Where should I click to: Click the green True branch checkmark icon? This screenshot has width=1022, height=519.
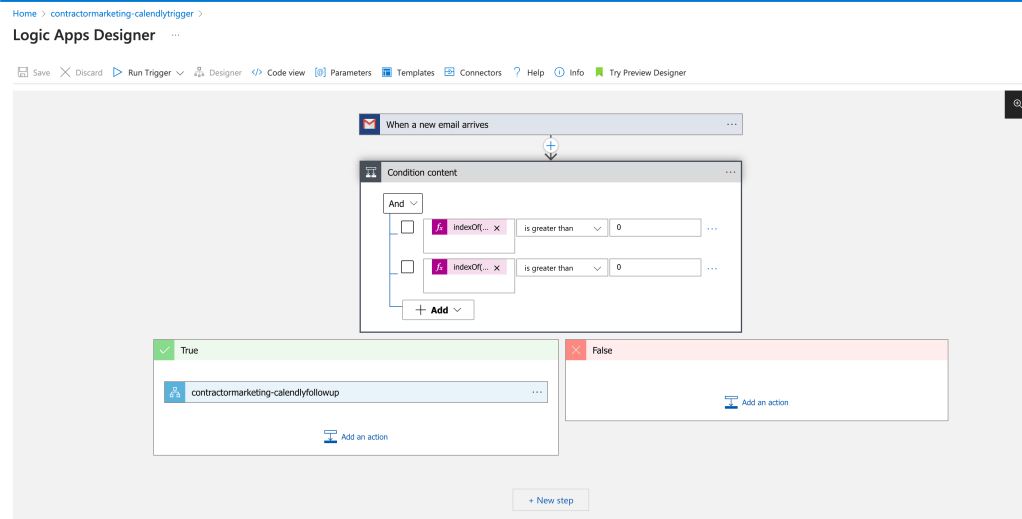[164, 350]
